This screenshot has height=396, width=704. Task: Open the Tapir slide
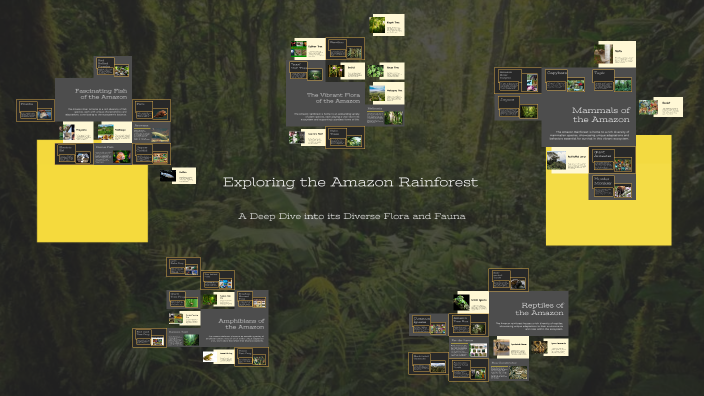(x=613, y=80)
